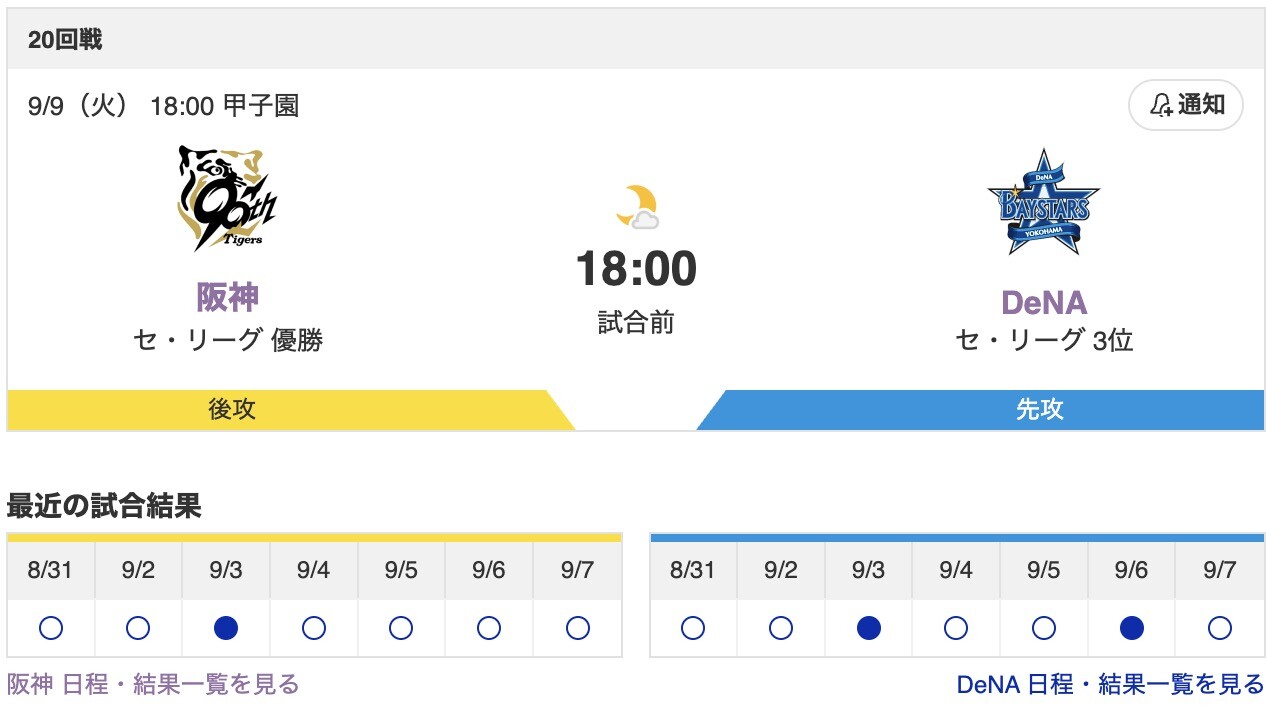Click the Hanshin Tigers 90th logo
The image size is (1266, 718).
click(x=227, y=198)
